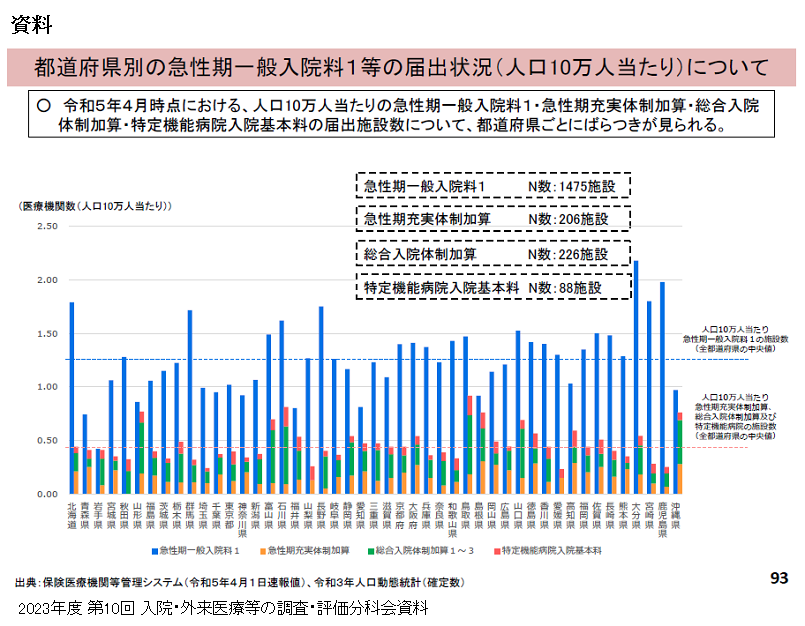Screen dimensions: 805x626
Task: Click the 2.50 value on the y-axis
Action: tap(47, 226)
